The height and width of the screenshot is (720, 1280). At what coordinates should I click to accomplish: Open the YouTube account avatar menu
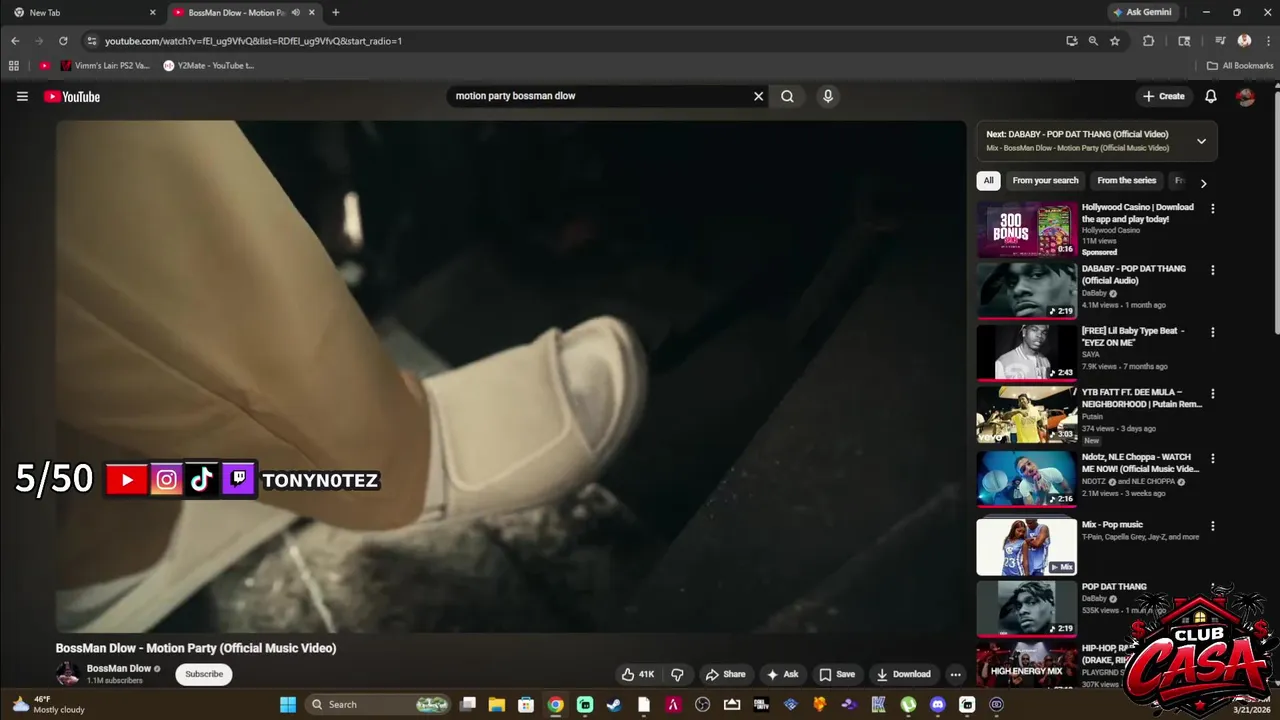[x=1245, y=96]
